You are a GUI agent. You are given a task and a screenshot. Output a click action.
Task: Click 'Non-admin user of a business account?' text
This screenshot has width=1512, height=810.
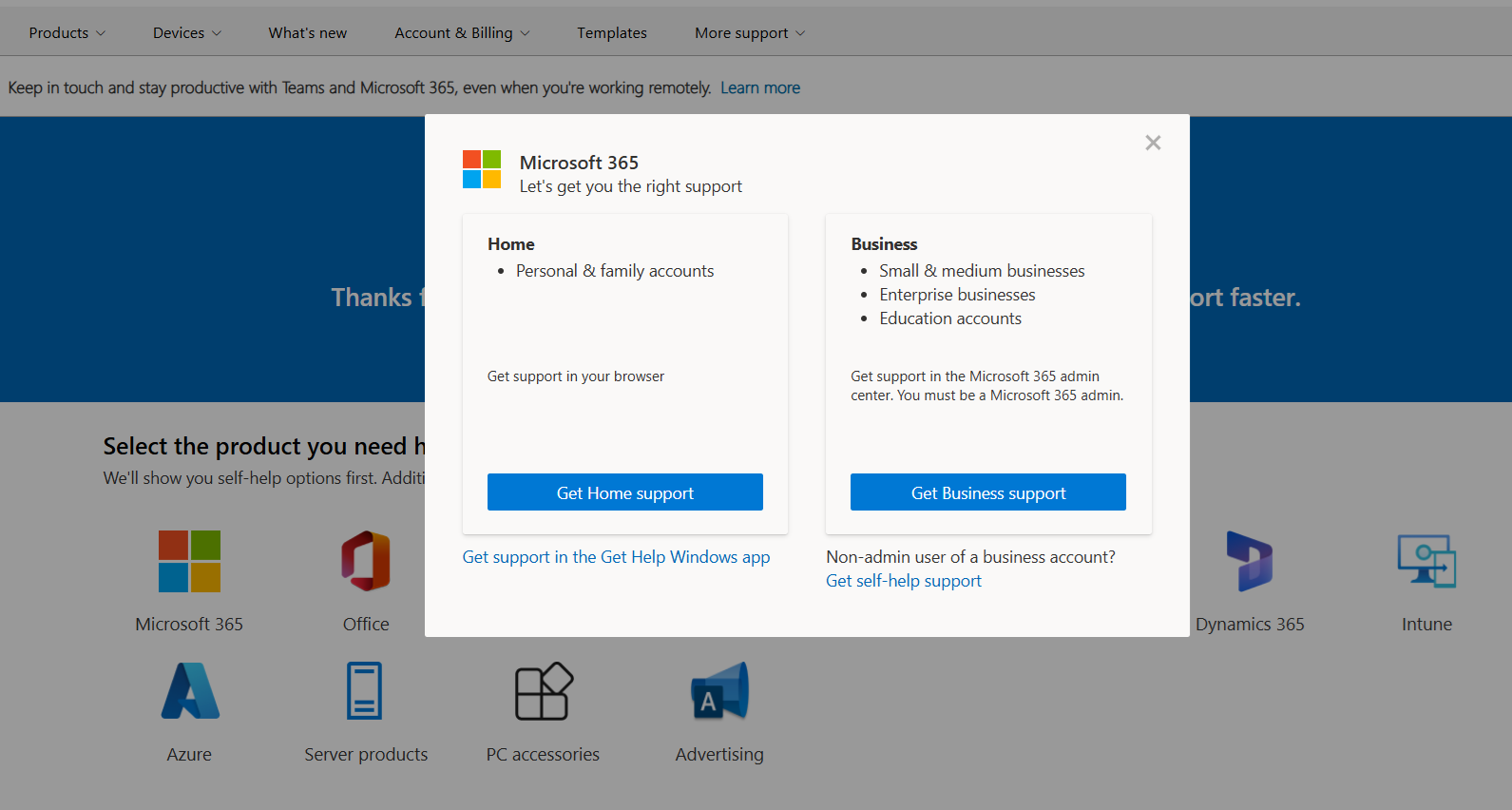coord(971,557)
